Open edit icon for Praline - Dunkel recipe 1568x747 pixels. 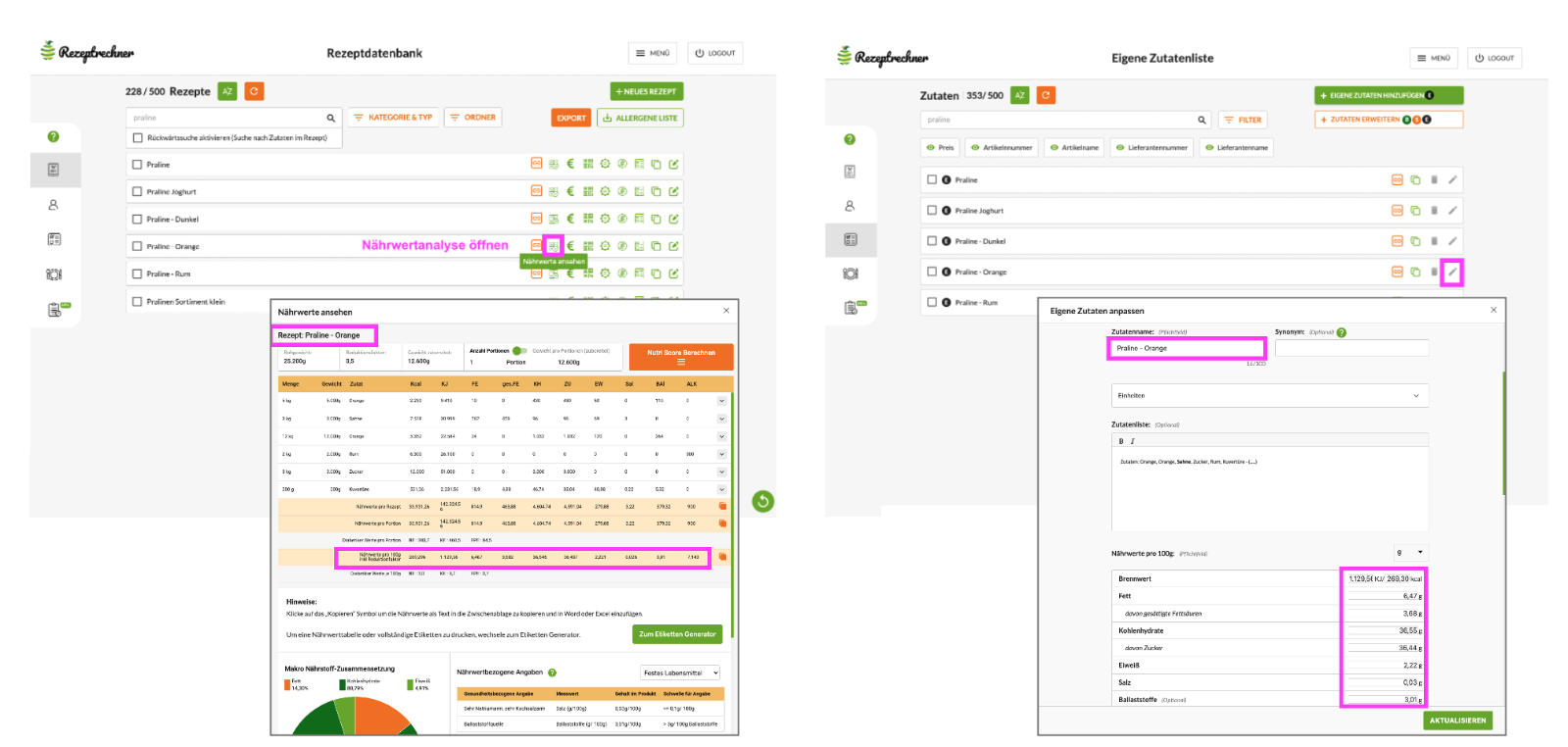673,219
